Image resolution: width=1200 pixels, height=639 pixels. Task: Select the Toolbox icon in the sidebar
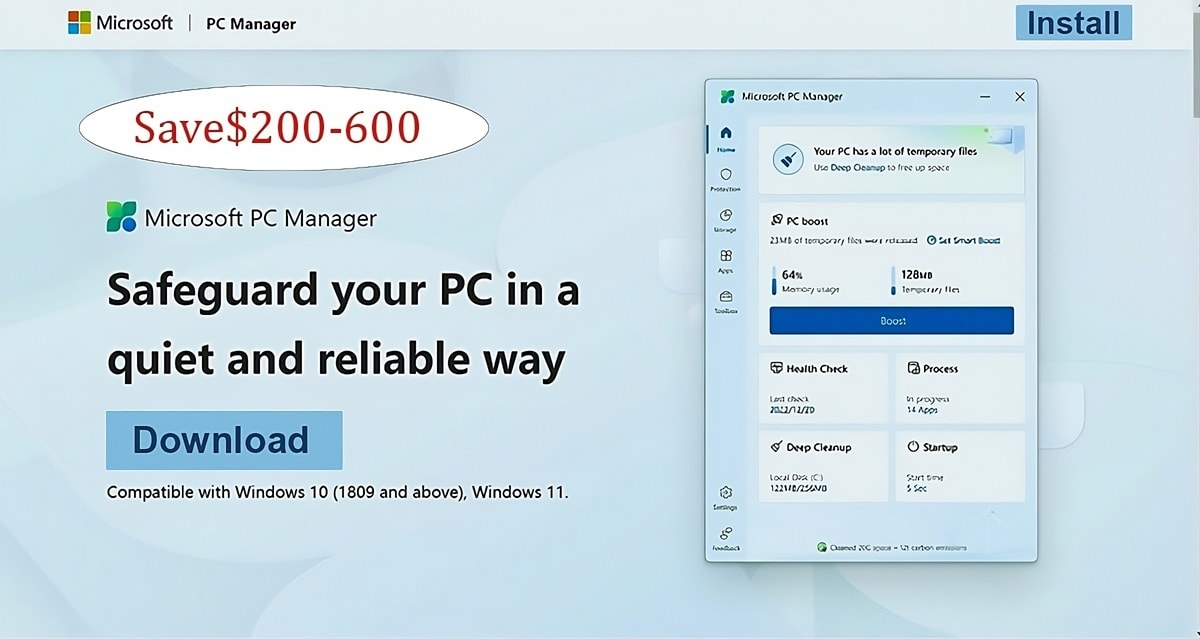726,296
